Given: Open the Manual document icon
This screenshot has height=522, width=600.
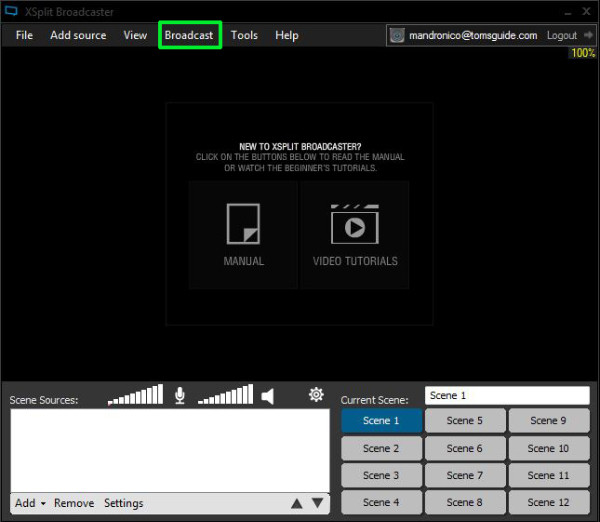Looking at the screenshot, I should click(x=243, y=224).
